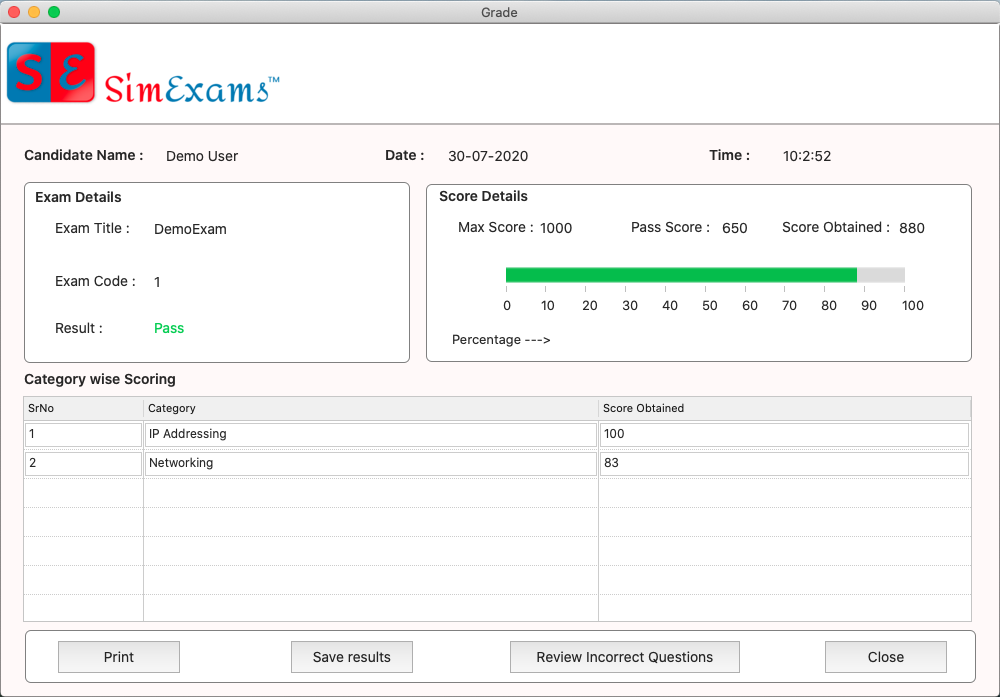1000x697 pixels.
Task: Click the grey unfilled progress bar portion
Action: pos(881,275)
